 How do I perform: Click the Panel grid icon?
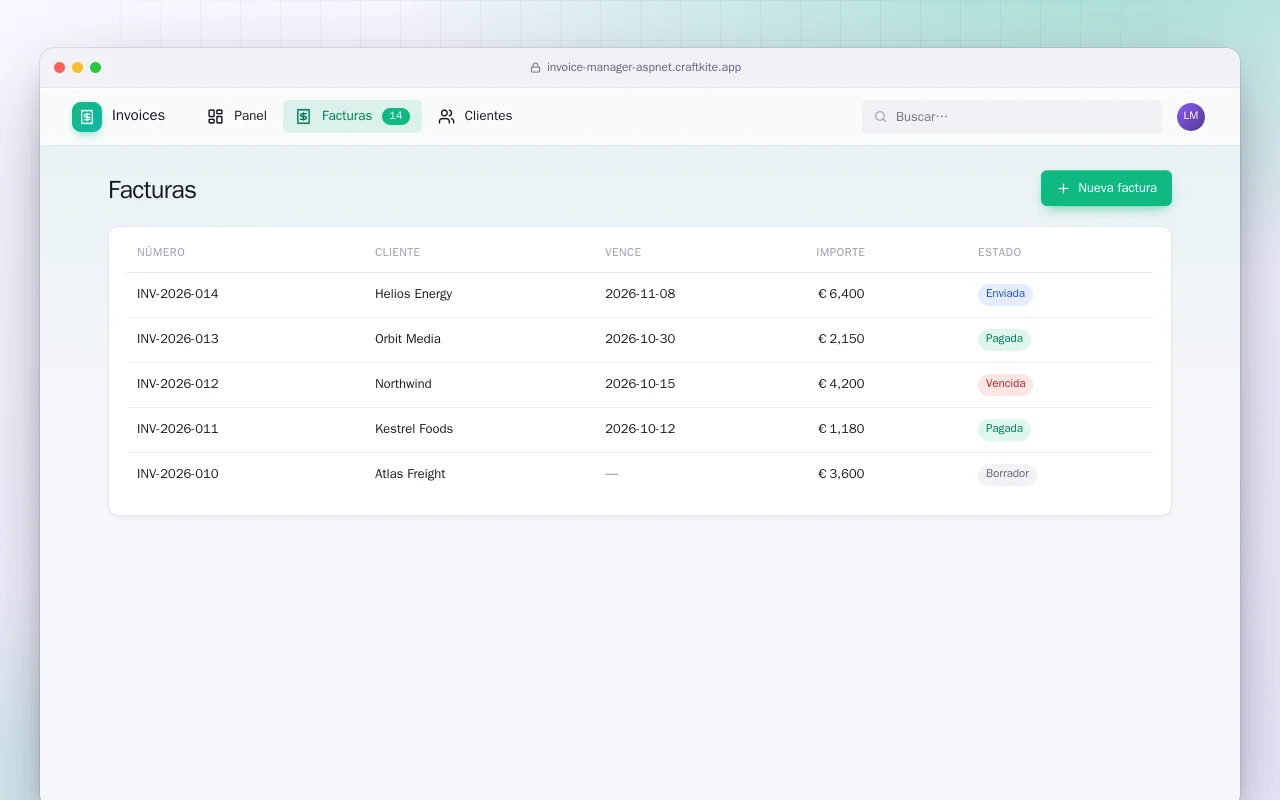pos(215,116)
